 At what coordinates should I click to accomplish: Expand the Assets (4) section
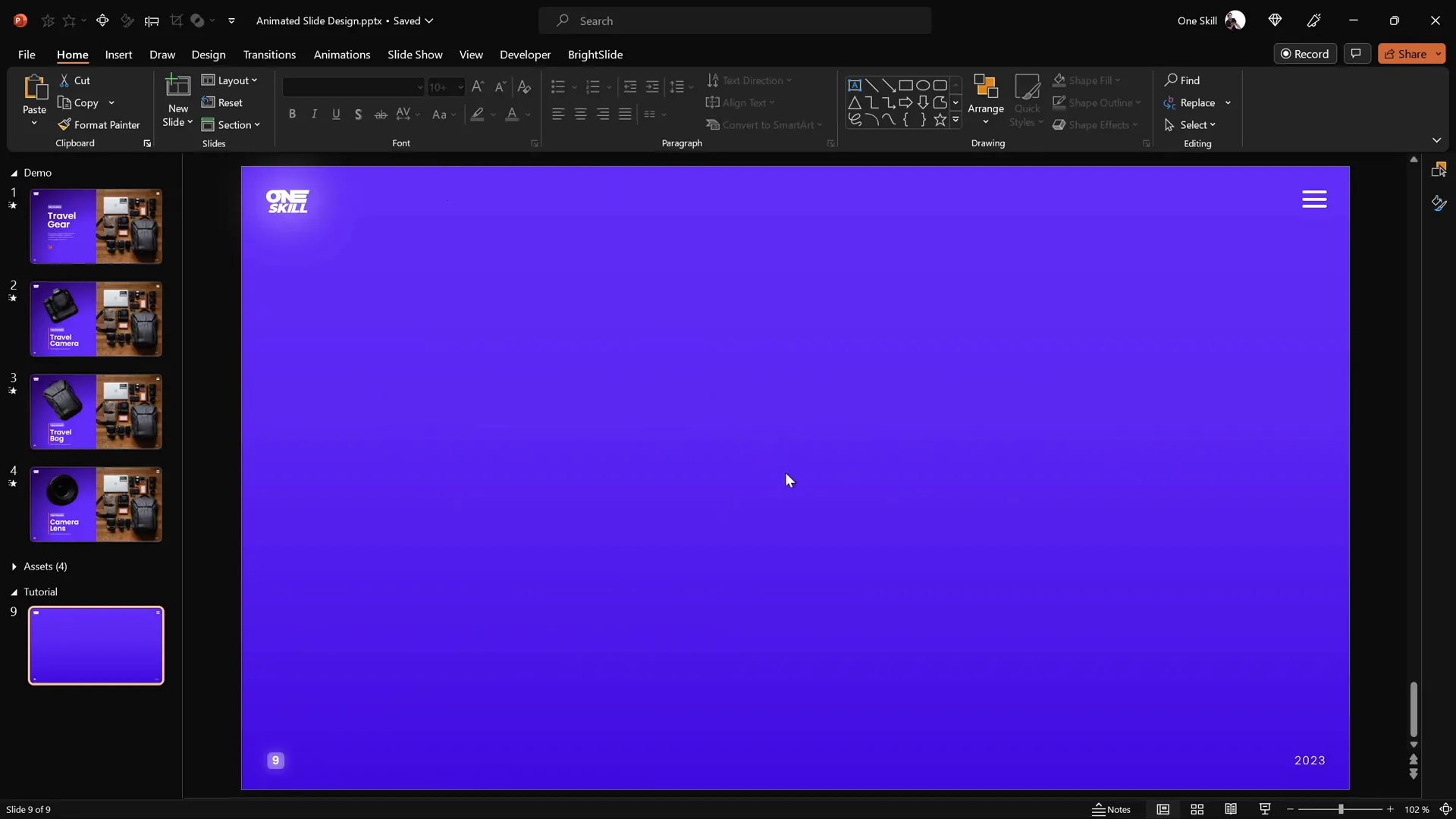click(14, 566)
